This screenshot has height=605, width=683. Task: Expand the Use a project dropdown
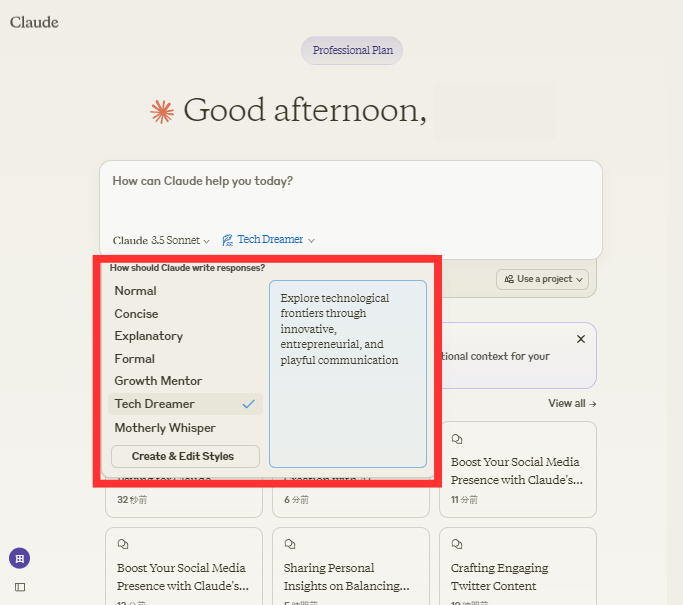pyautogui.click(x=545, y=279)
